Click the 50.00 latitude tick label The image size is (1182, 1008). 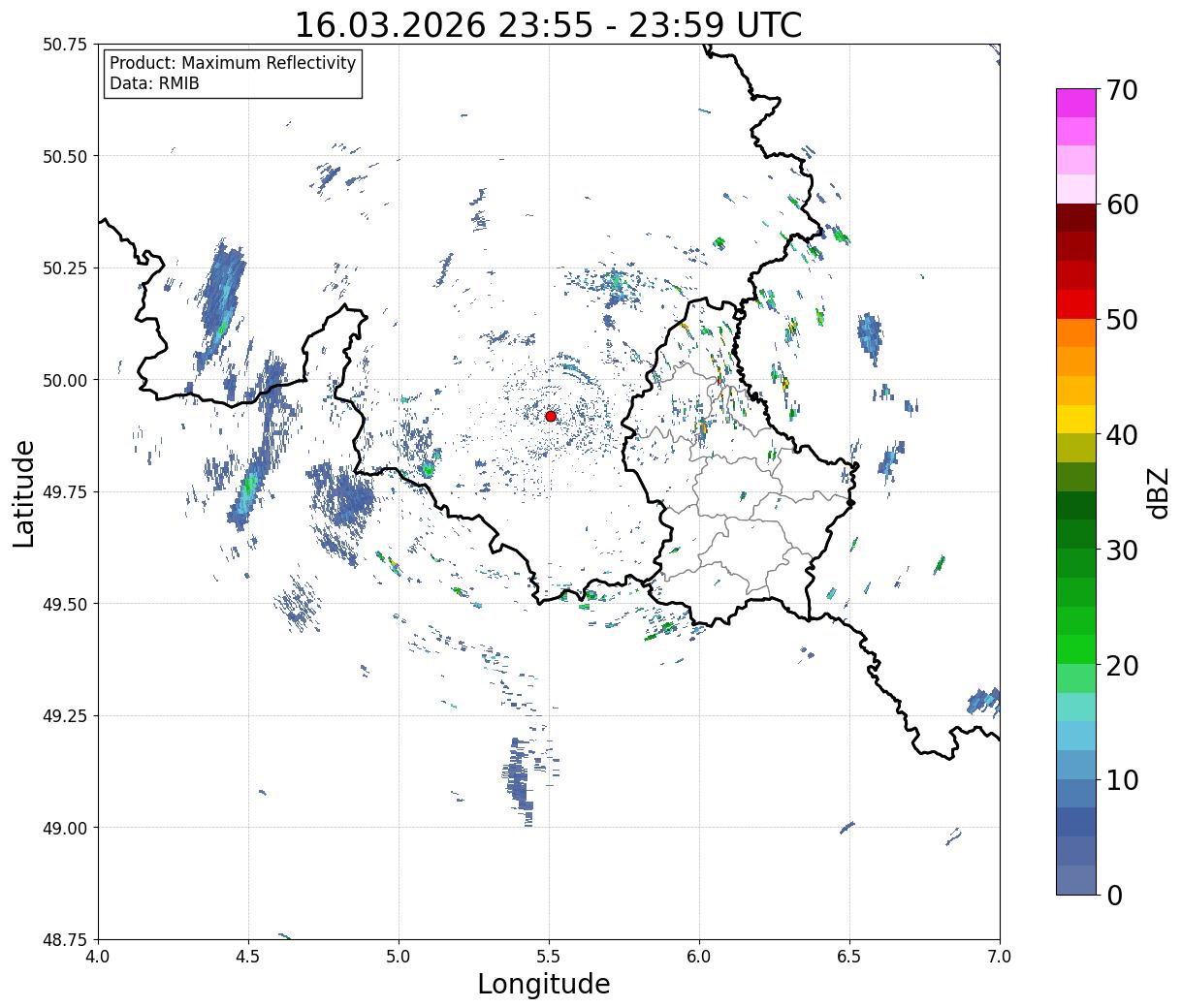65,380
